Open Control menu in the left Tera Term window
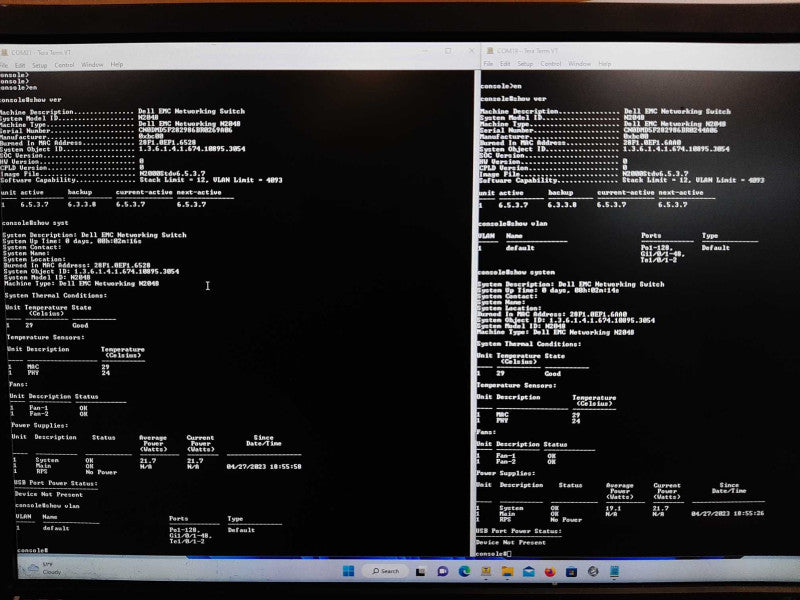The height and width of the screenshot is (600, 800). (64, 65)
